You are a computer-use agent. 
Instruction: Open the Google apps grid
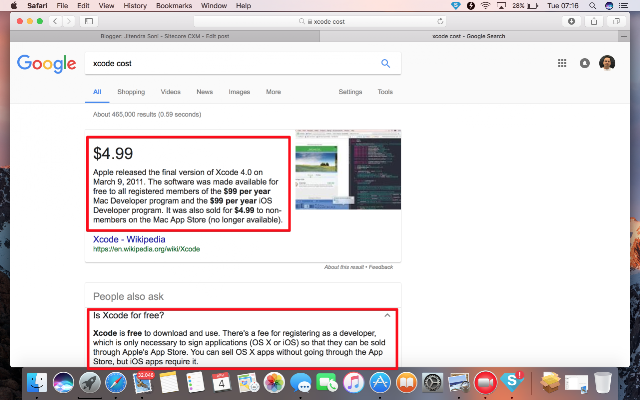562,63
